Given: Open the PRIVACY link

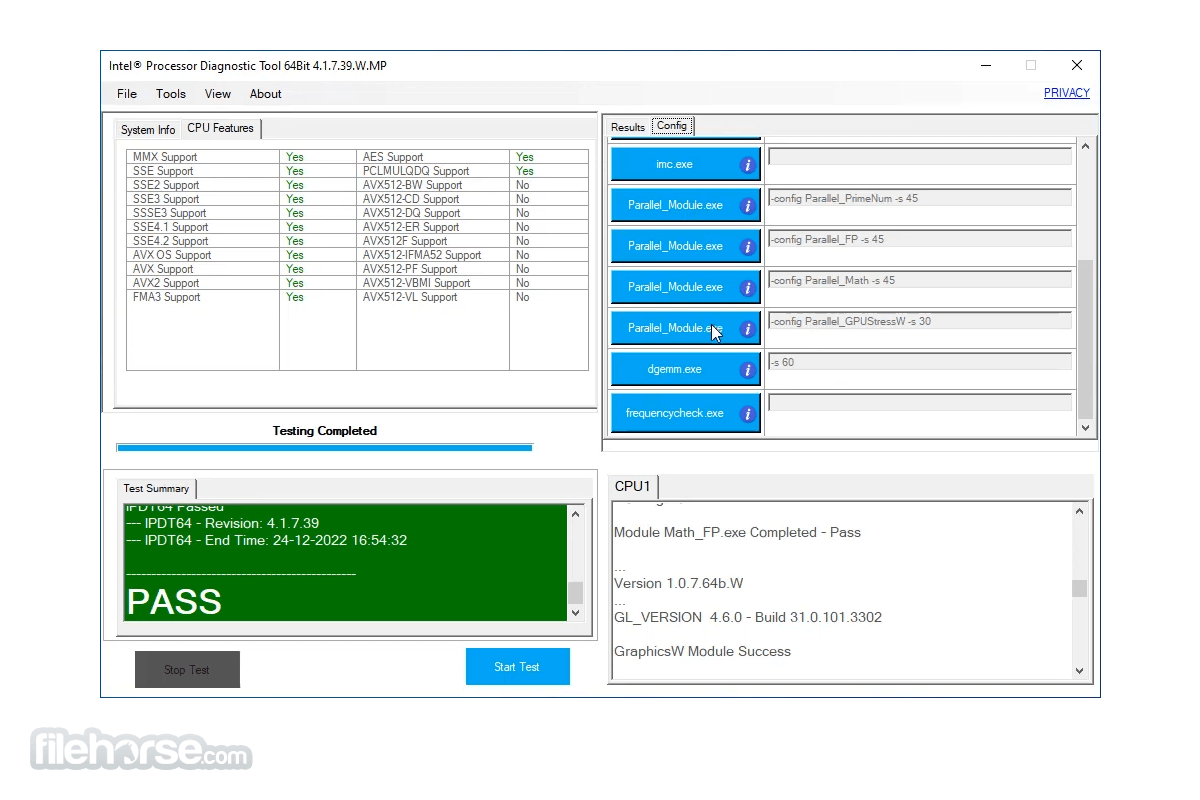Looking at the screenshot, I should (x=1067, y=93).
